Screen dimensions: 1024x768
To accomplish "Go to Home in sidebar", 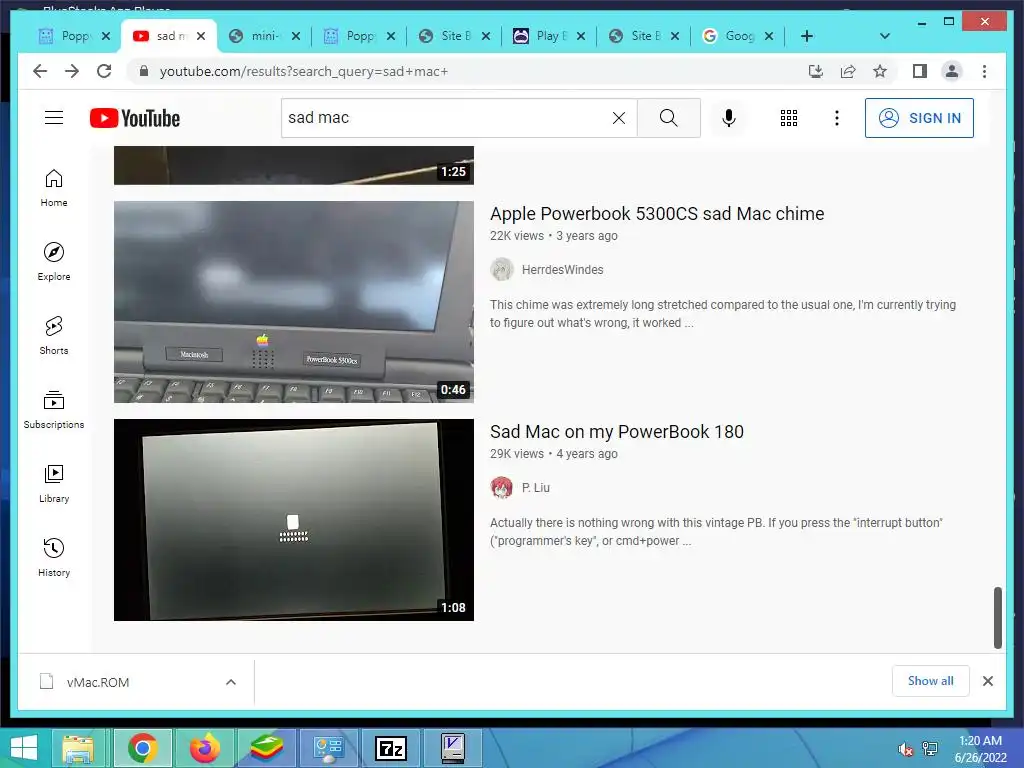I will 54,188.
